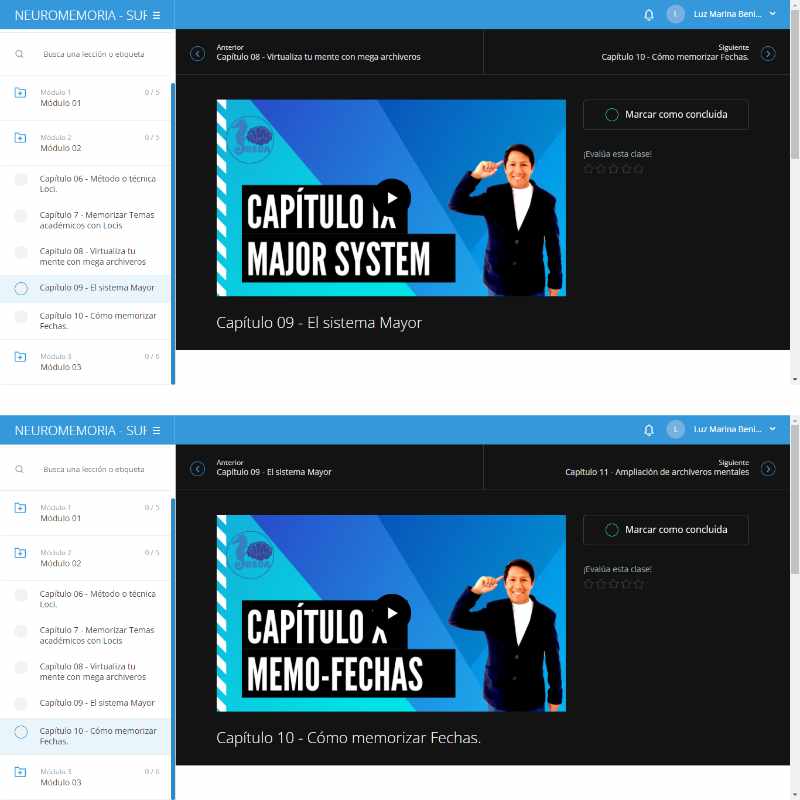This screenshot has height=800, width=800.
Task: Click Módulo 01 folder icon in Memo-Fechas view sidebar
Action: [x=20, y=508]
